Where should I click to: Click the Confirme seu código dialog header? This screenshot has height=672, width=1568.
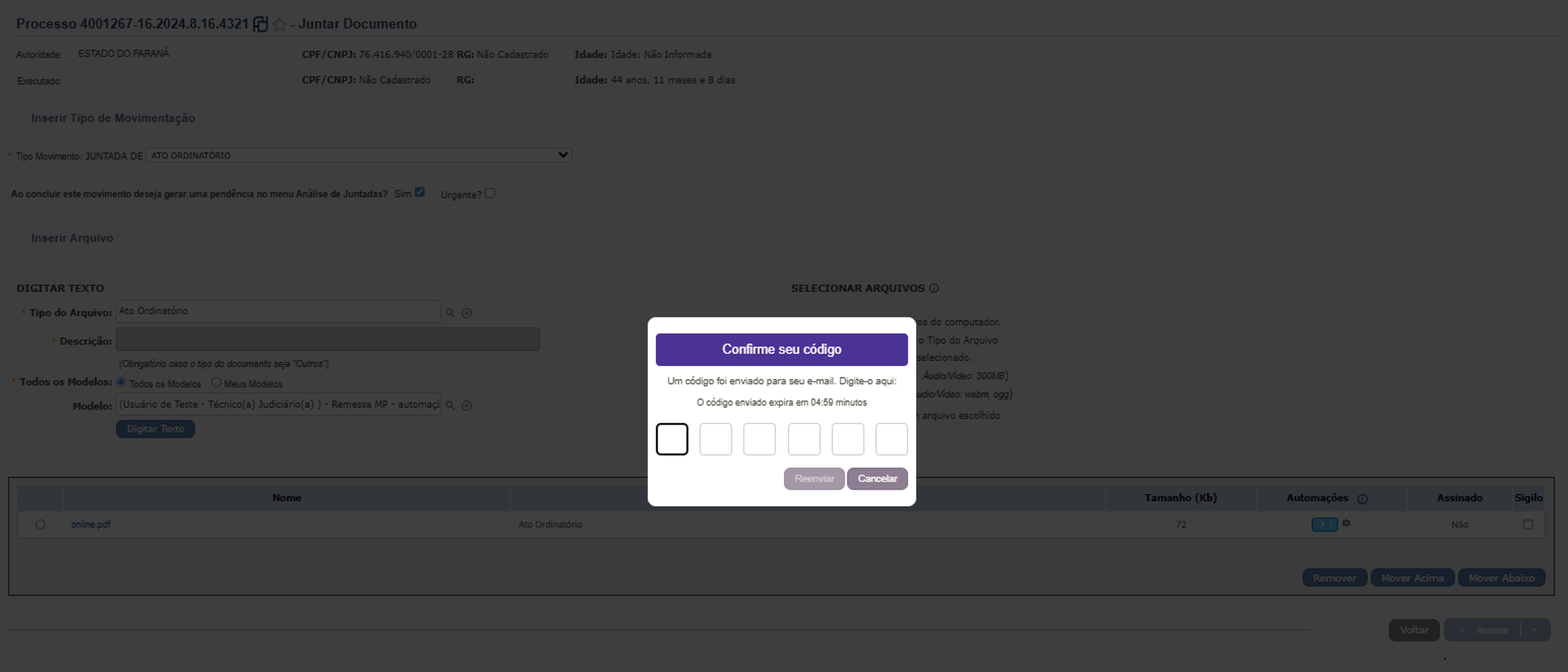[x=781, y=349]
